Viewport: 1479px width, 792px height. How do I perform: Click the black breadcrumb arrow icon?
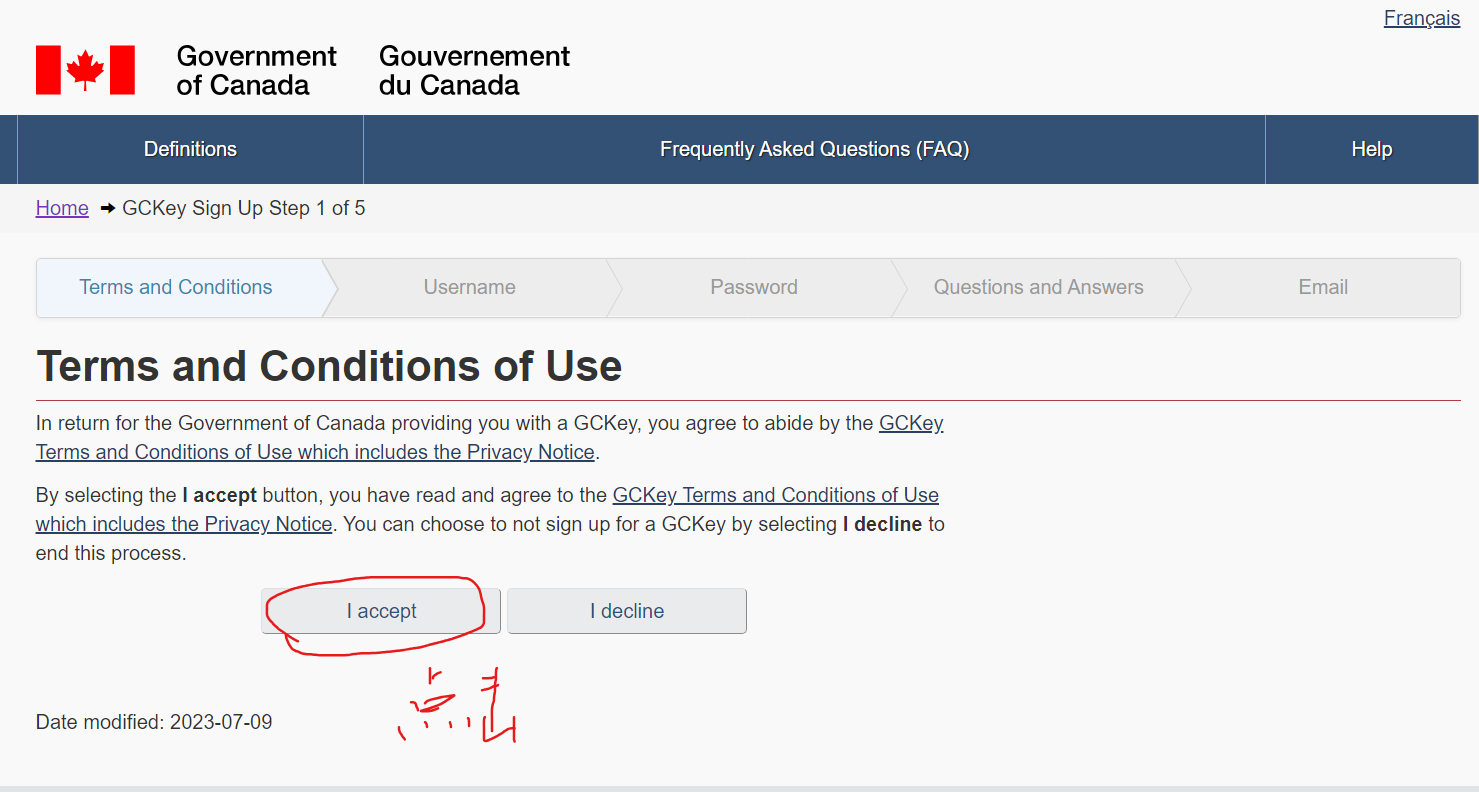point(107,208)
